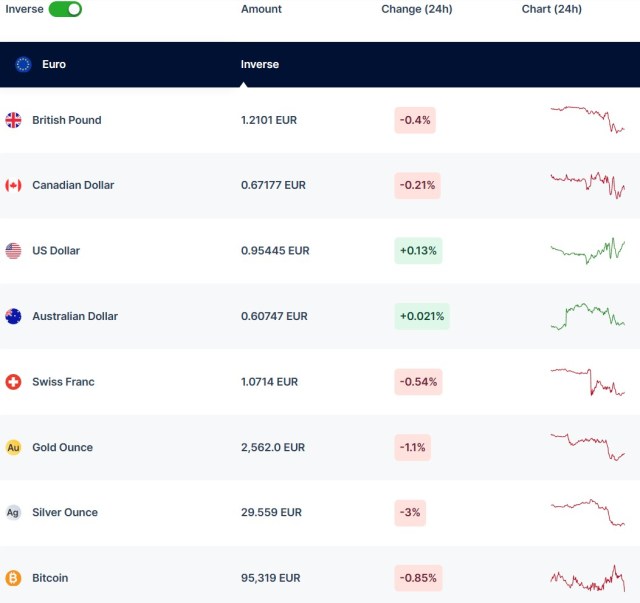
Task: Click the Change (24h) column header
Action: pos(415,9)
